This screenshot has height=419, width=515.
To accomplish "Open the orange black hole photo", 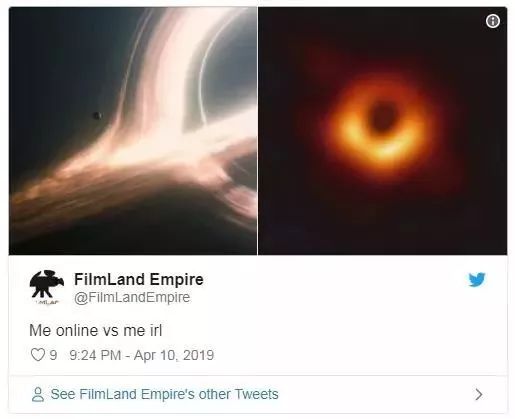I will (383, 131).
